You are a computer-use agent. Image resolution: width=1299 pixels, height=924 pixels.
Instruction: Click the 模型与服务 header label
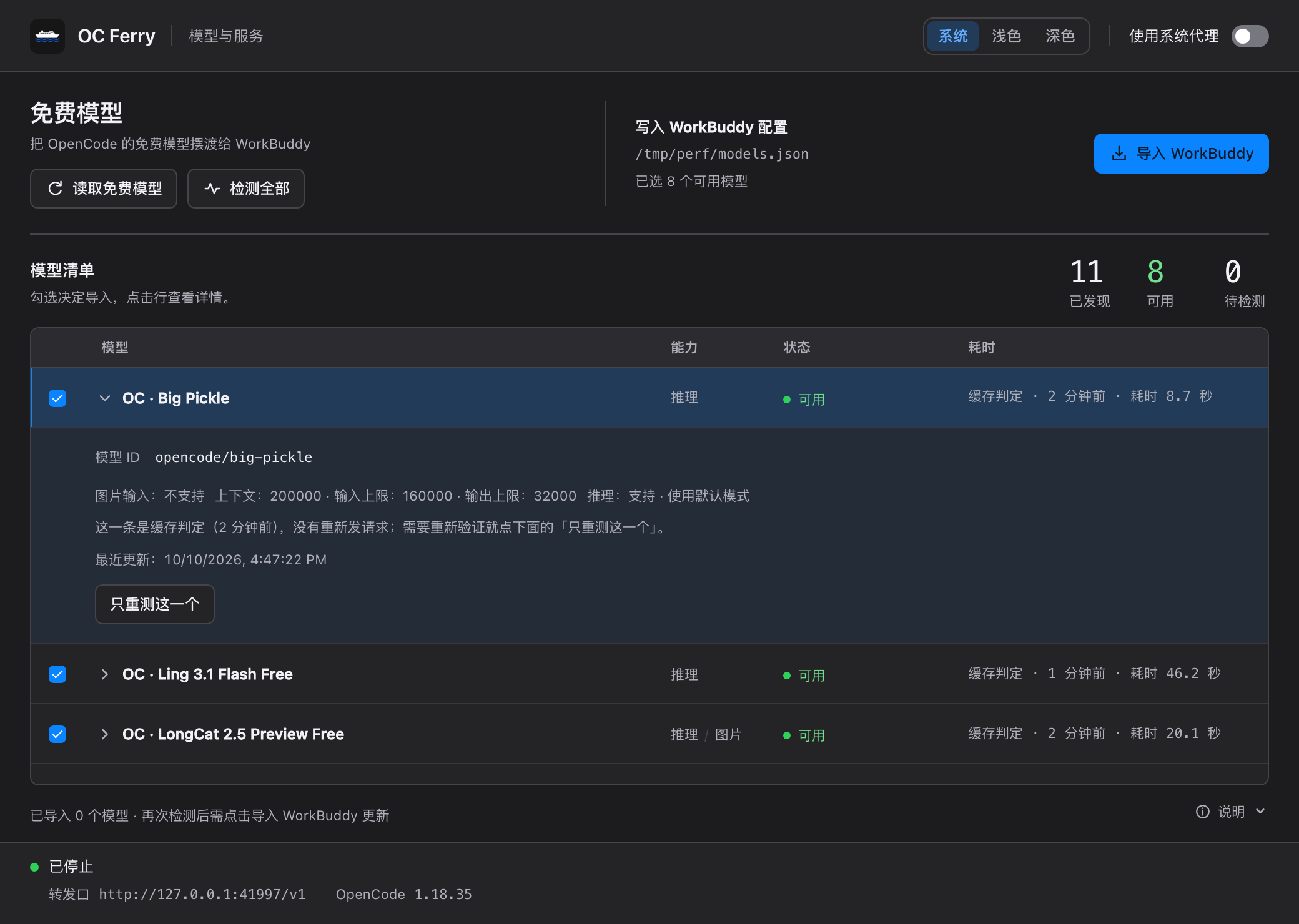pyautogui.click(x=226, y=36)
